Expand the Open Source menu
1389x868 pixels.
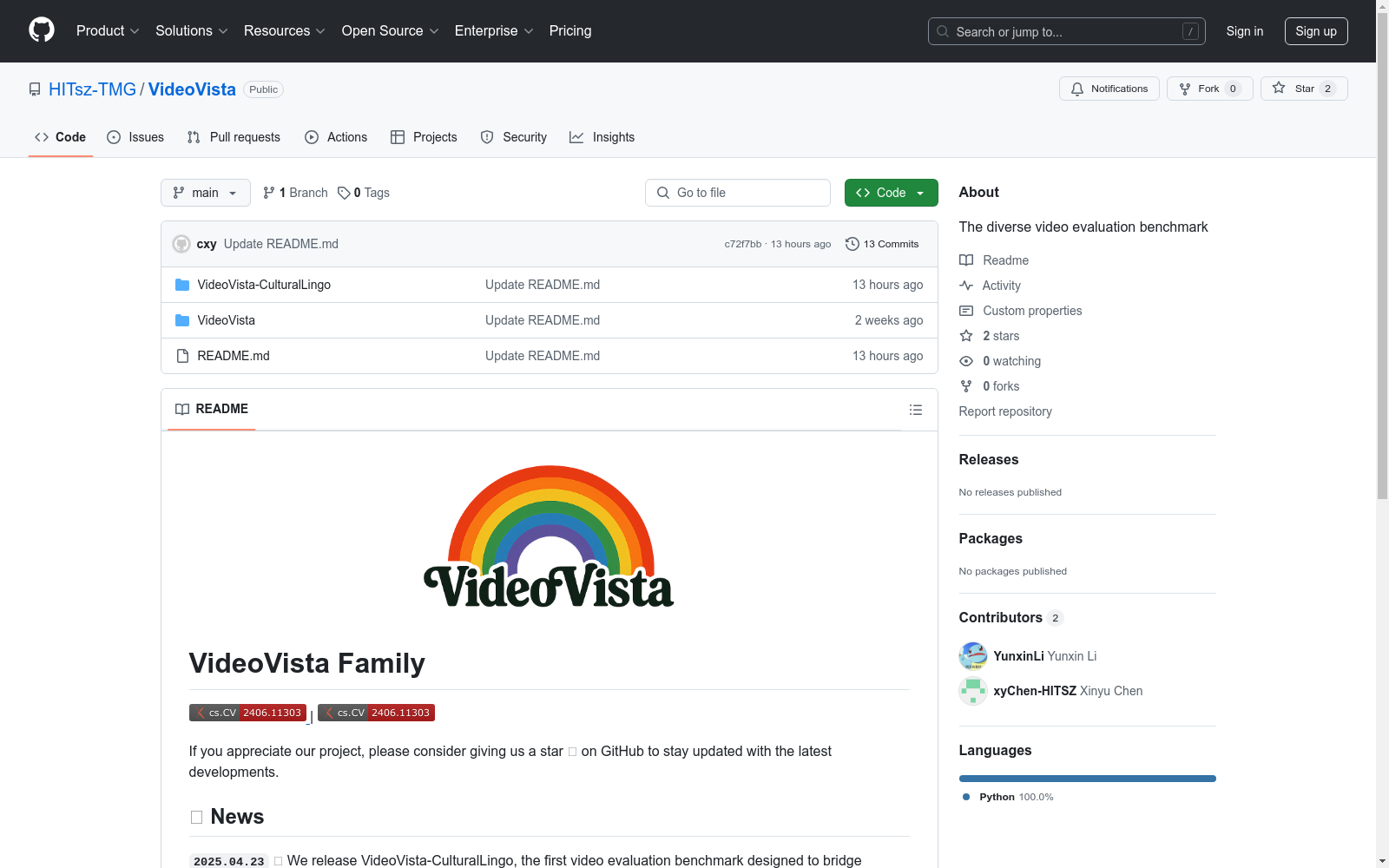(391, 30)
